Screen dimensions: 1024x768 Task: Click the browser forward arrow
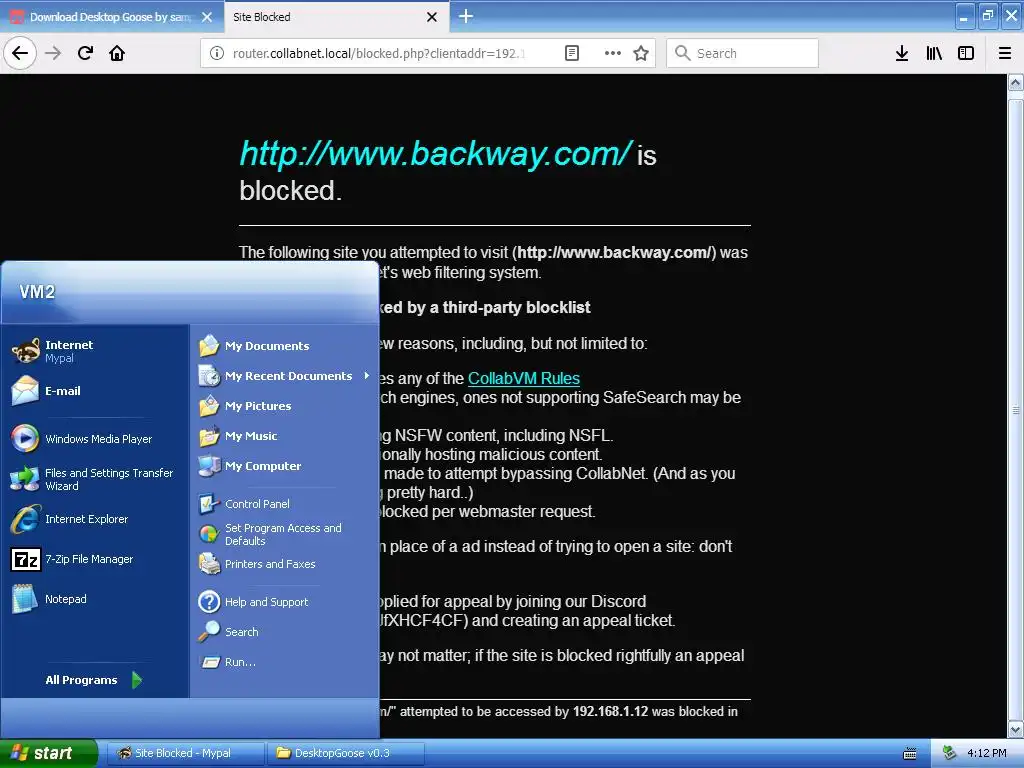(x=53, y=53)
